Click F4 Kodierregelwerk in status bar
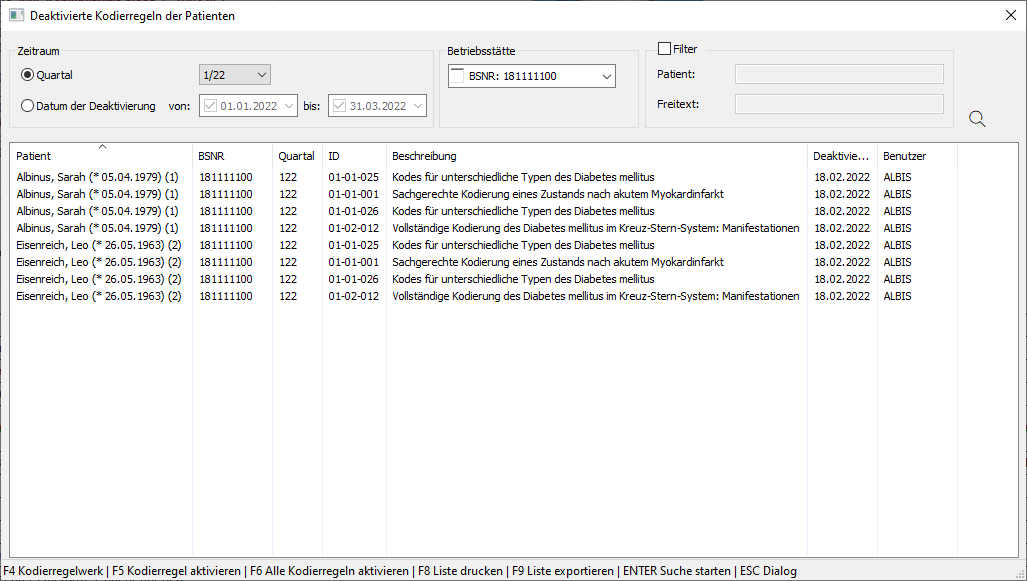The height and width of the screenshot is (581, 1027). pyautogui.click(x=53, y=571)
